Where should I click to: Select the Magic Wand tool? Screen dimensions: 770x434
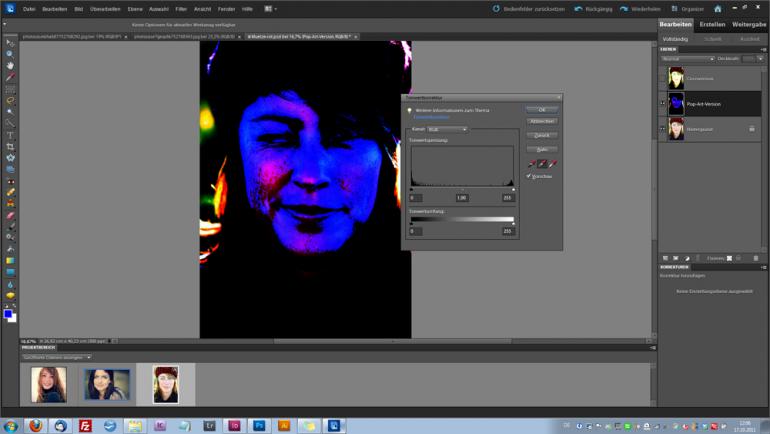click(10, 112)
